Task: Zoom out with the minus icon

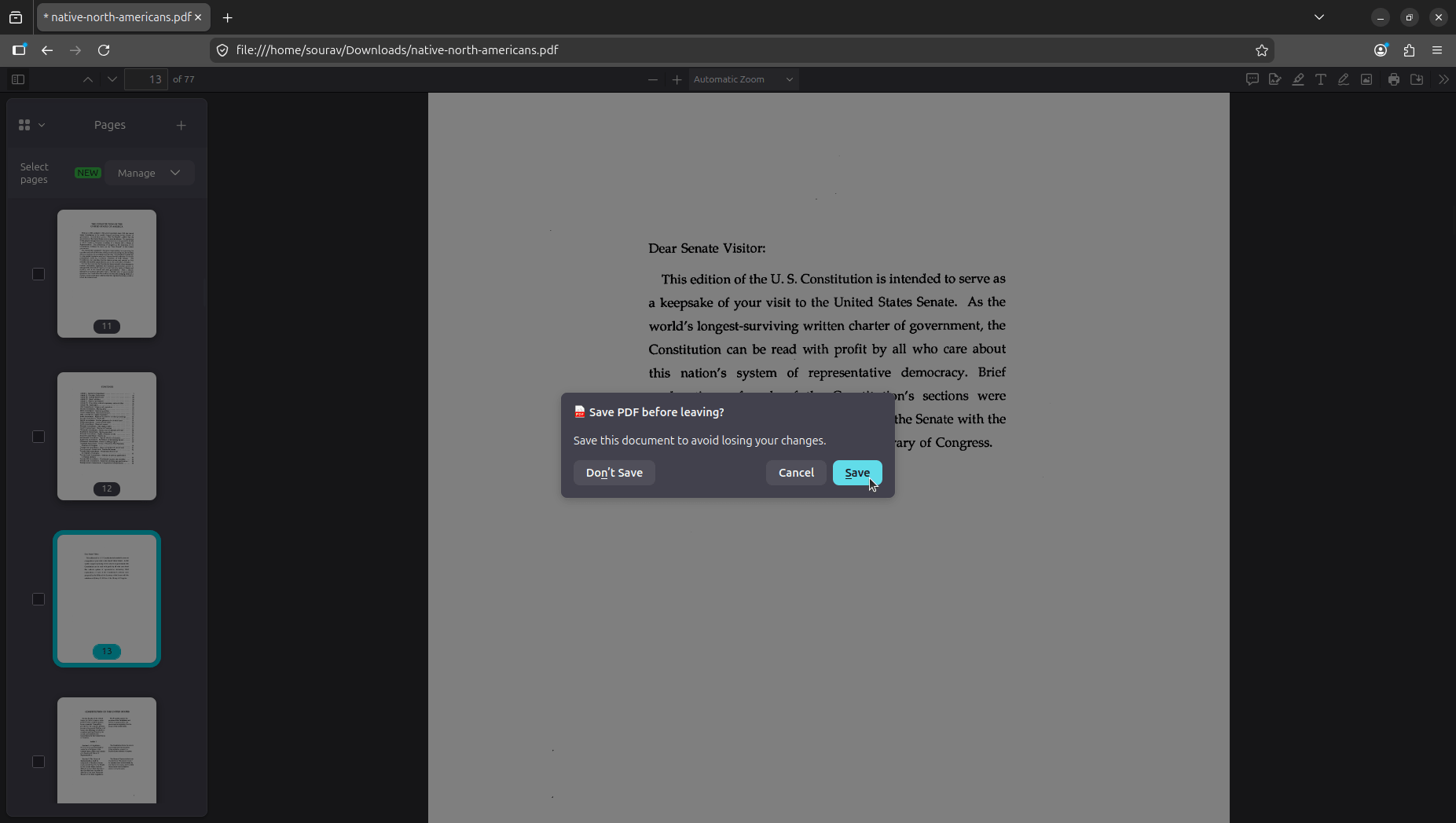Action: [653, 79]
